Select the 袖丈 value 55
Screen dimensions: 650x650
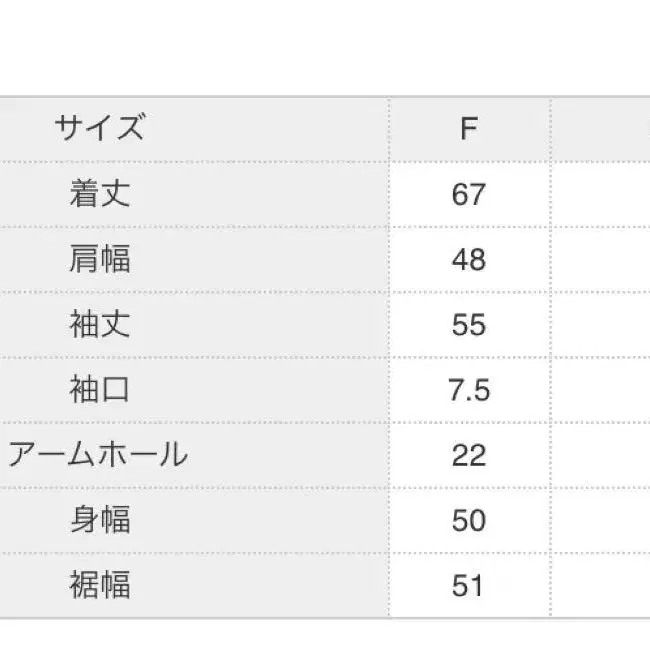pyautogui.click(x=468, y=325)
